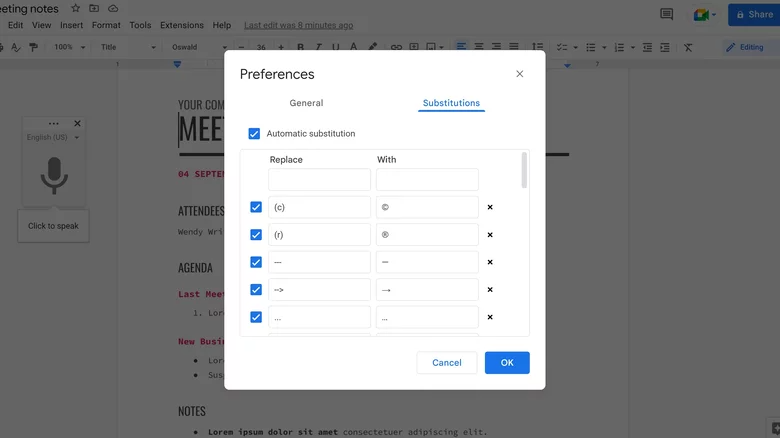This screenshot has height=438, width=780.
Task: Toggle the Automatic substitution checkbox
Action: [x=254, y=133]
